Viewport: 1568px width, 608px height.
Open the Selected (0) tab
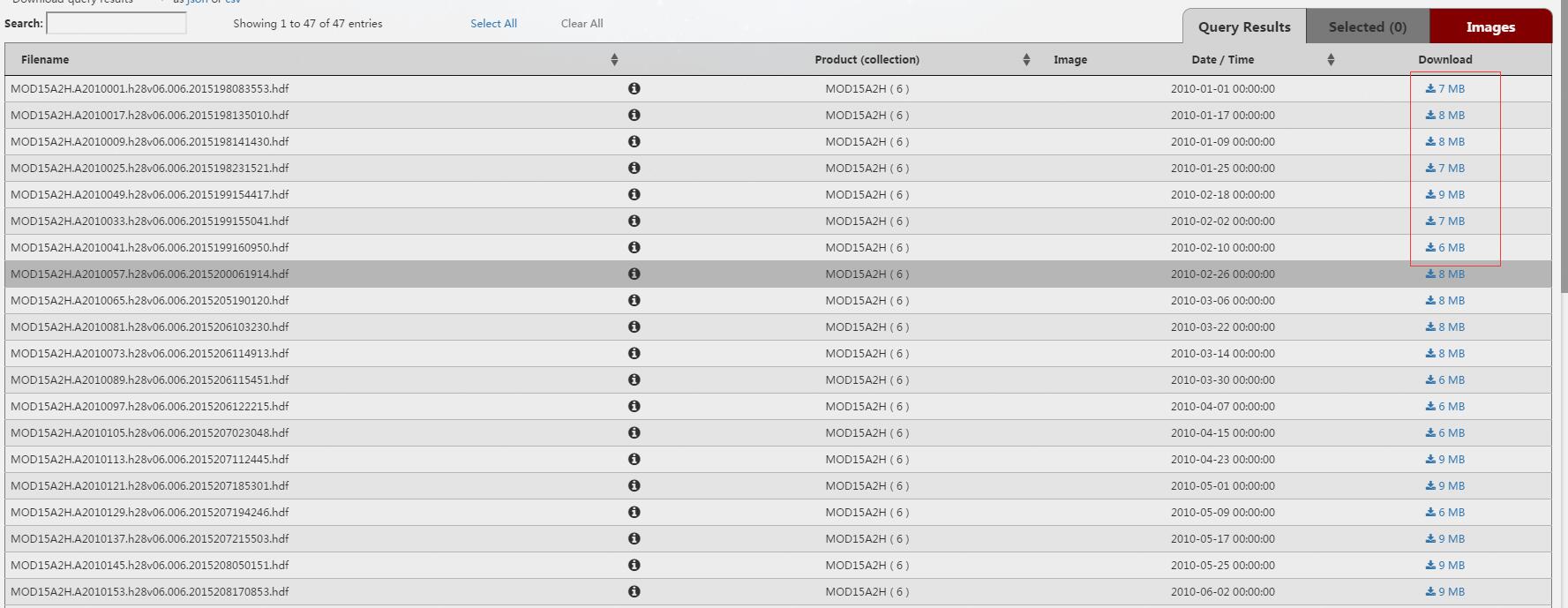1368,26
